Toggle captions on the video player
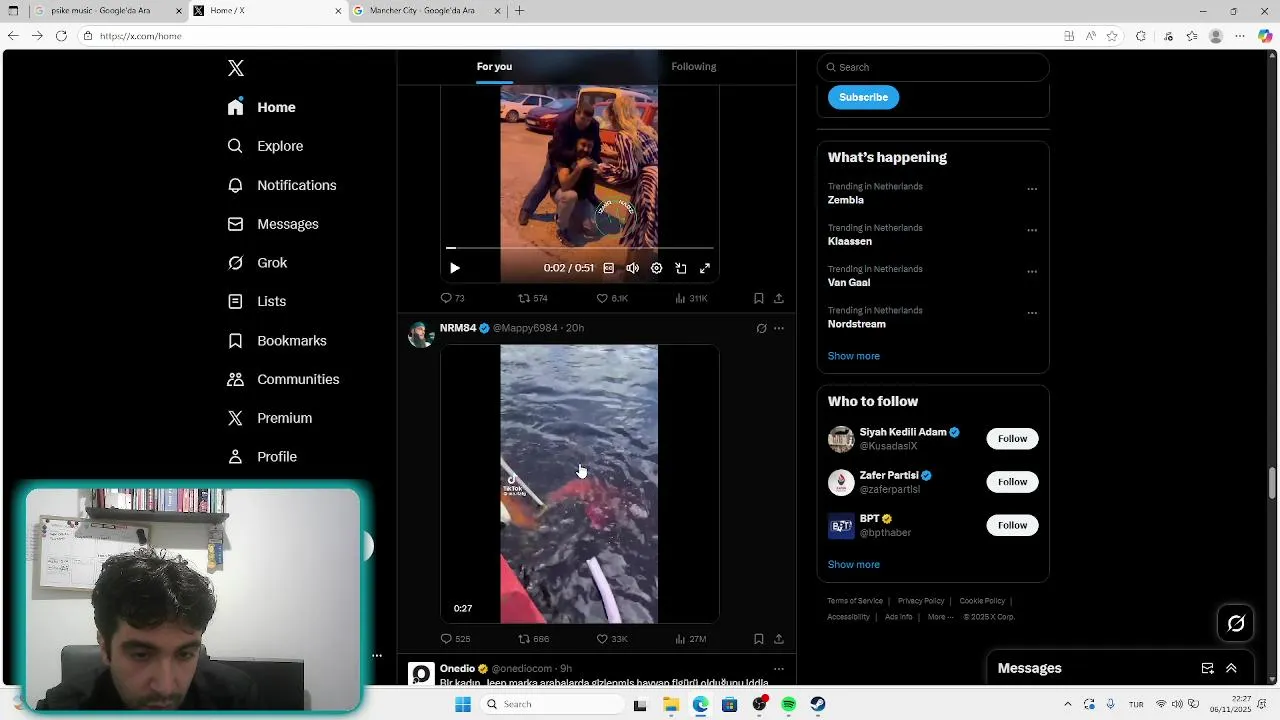The height and width of the screenshot is (720, 1280). click(608, 268)
